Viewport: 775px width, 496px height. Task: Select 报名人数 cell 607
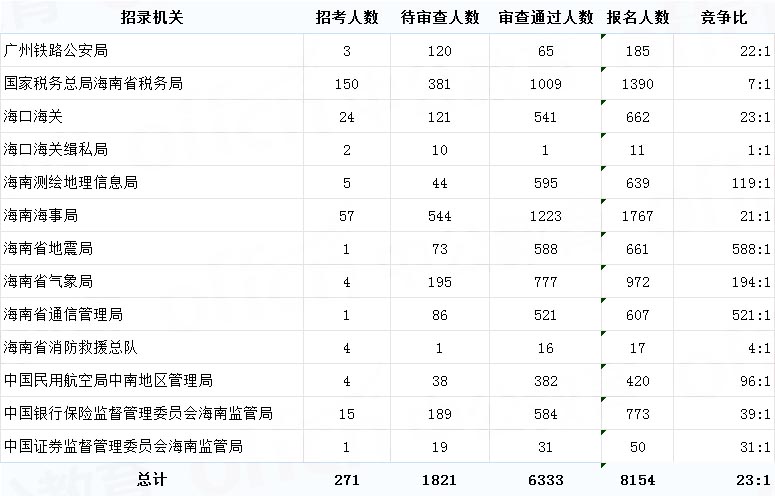pos(638,315)
